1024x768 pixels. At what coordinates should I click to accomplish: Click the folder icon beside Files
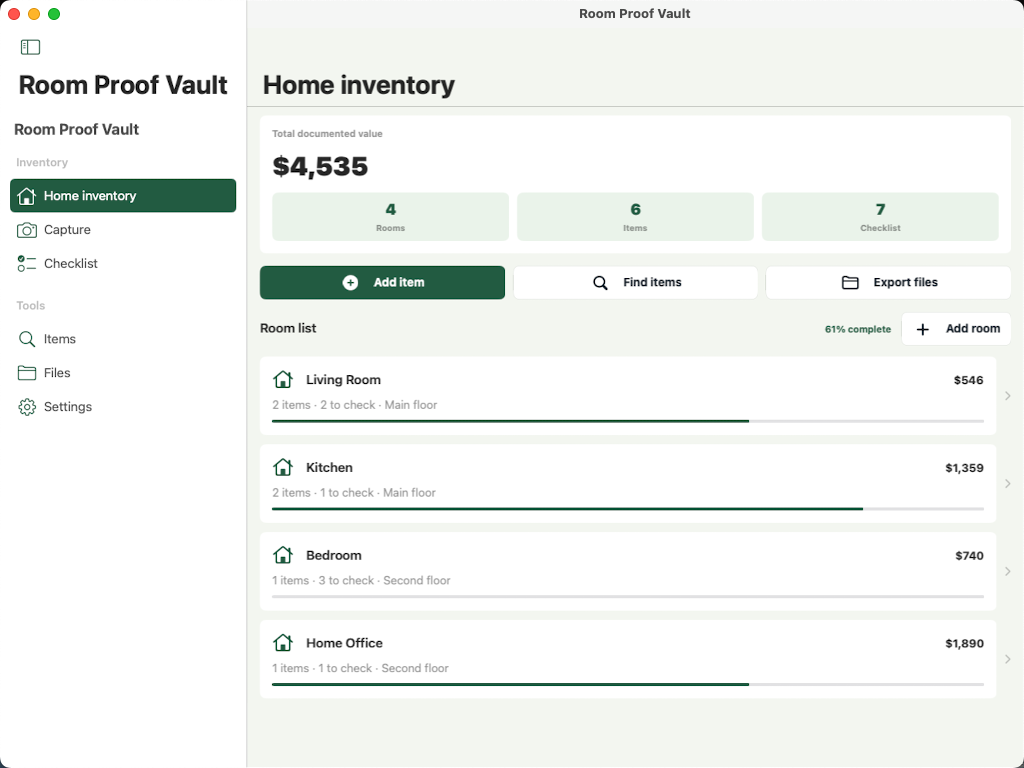pos(27,373)
